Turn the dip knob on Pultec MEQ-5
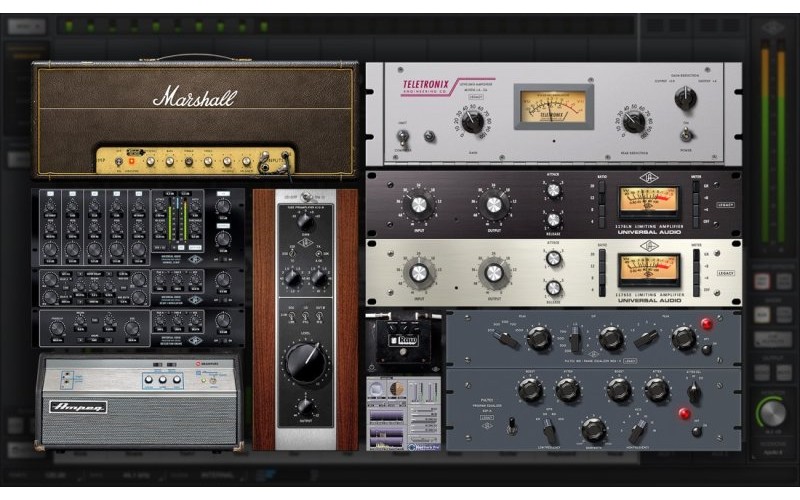This screenshot has width=800, height=500. pyautogui.click(x=611, y=338)
